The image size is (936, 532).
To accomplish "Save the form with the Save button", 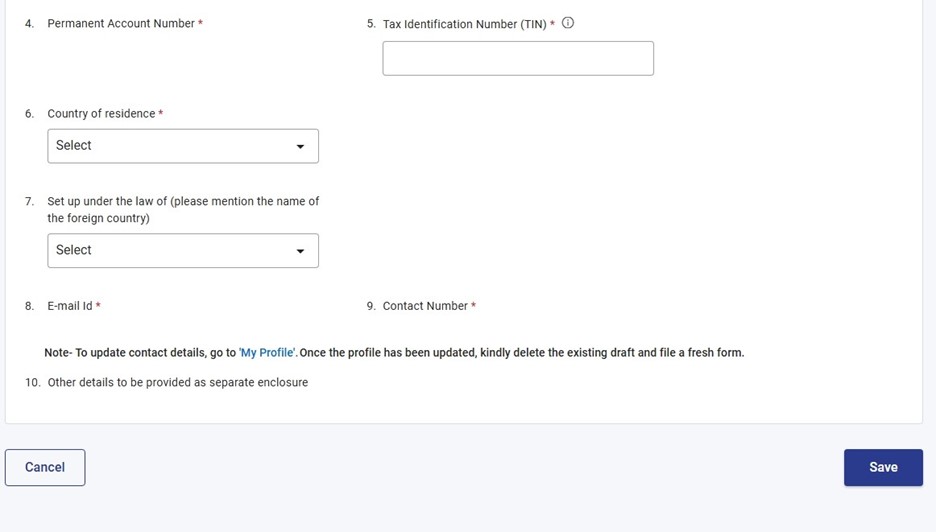I will pyautogui.click(x=883, y=467).
